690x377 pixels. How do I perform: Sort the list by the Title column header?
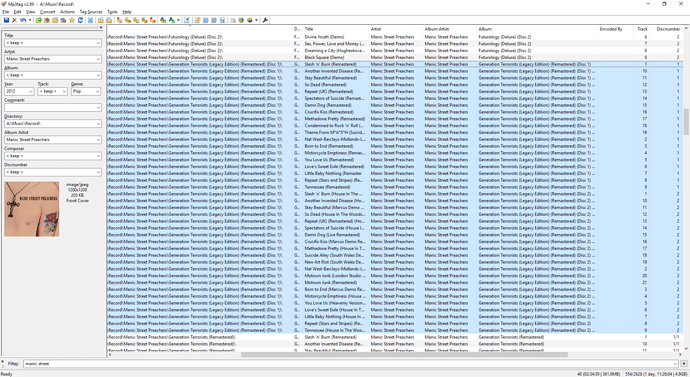coord(335,29)
